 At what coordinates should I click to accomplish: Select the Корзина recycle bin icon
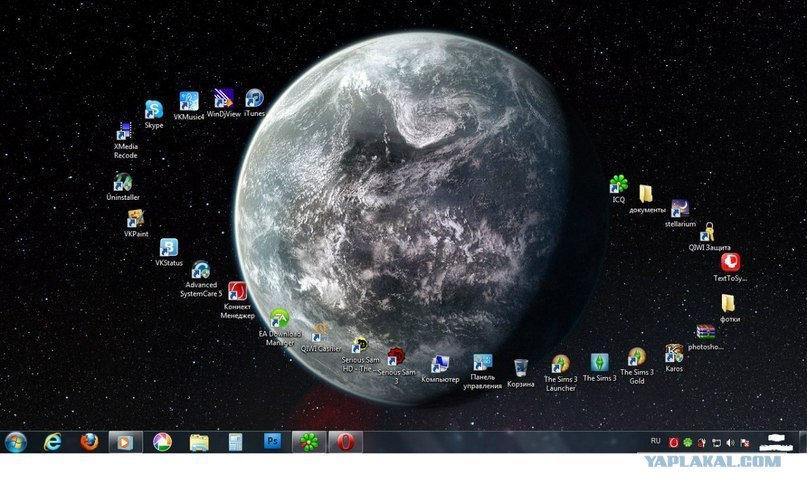(520, 368)
